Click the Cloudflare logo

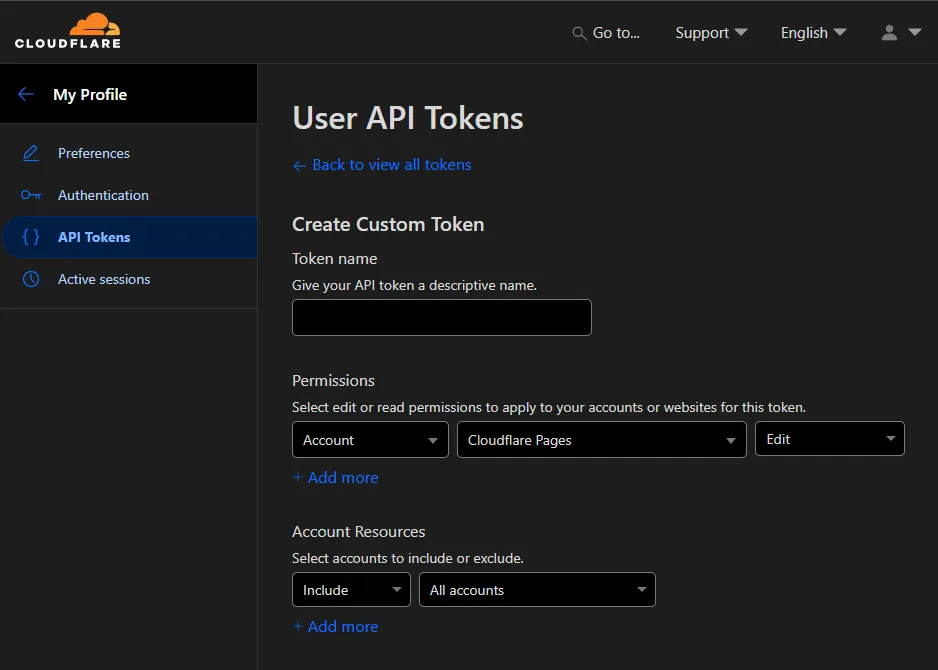coord(68,31)
